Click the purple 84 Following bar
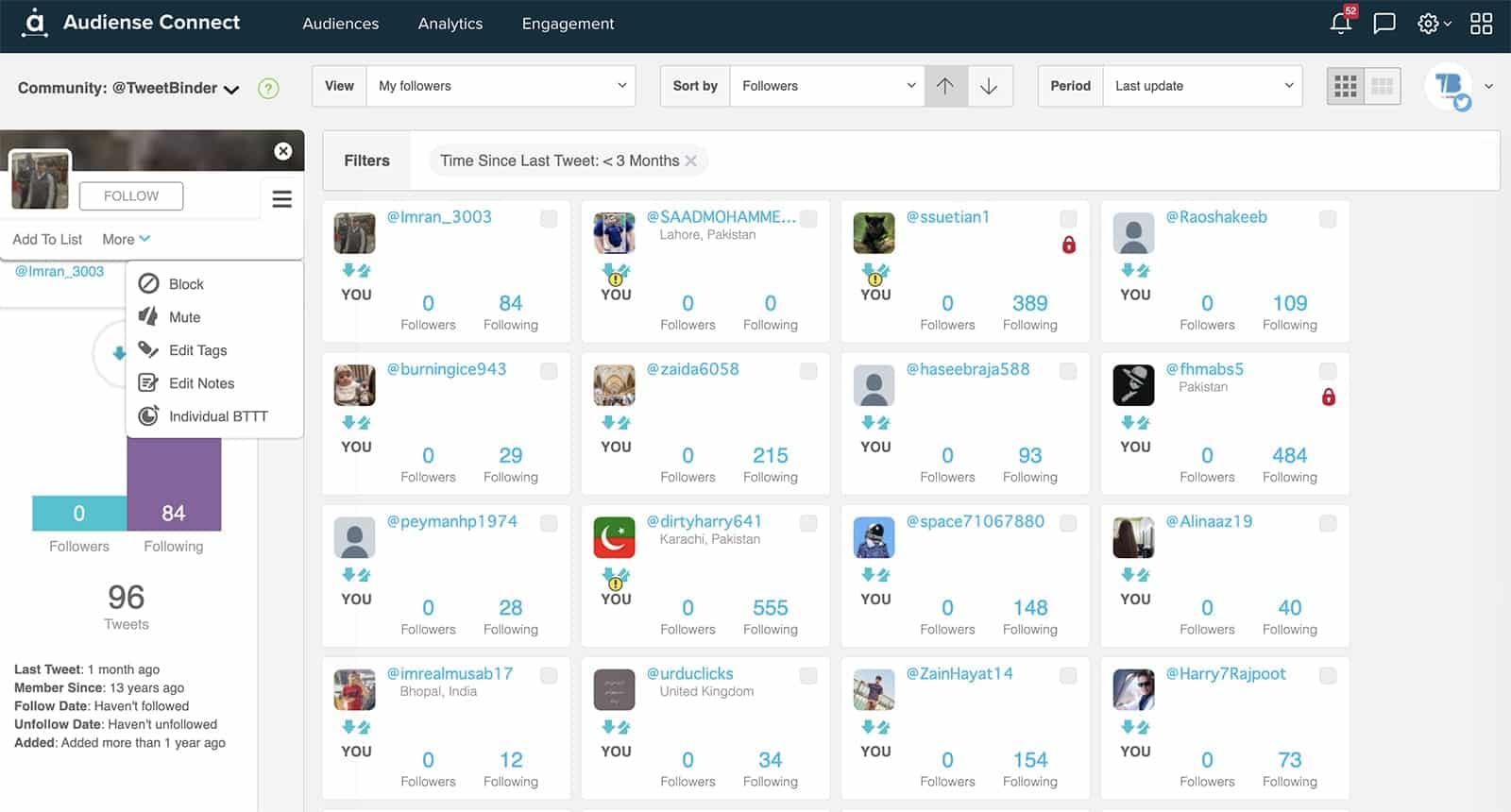1511x812 pixels. tap(174, 483)
